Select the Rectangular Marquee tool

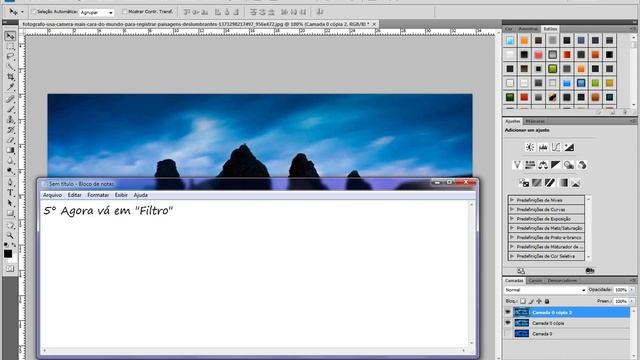(x=10, y=47)
